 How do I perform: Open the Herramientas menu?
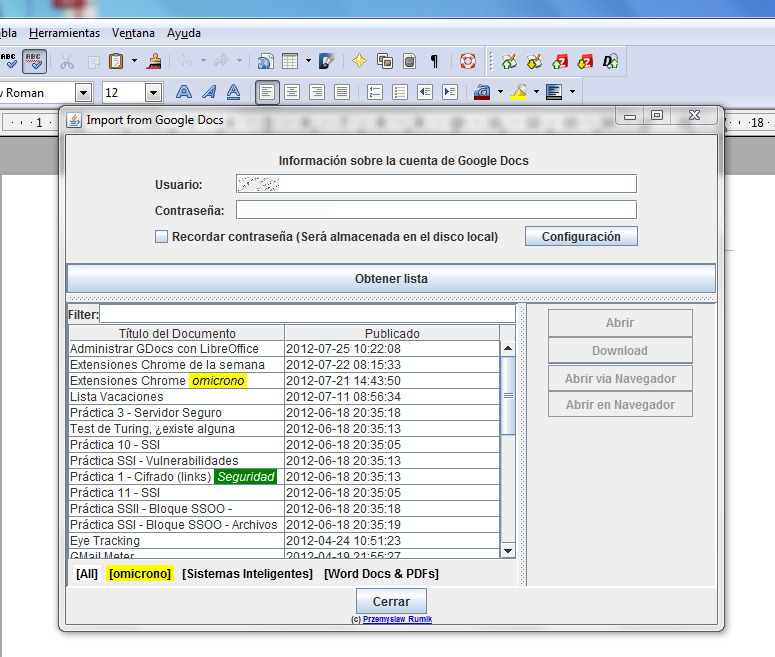click(x=64, y=33)
